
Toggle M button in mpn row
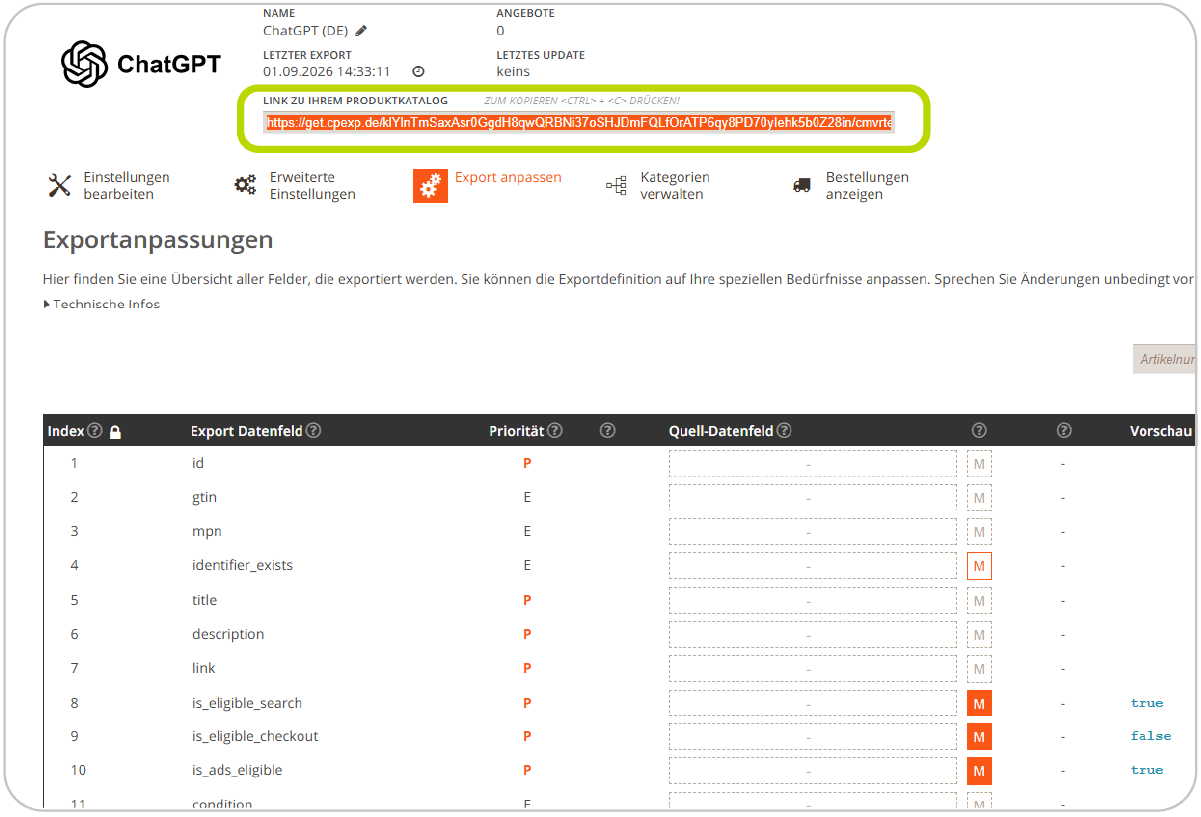[x=979, y=532]
